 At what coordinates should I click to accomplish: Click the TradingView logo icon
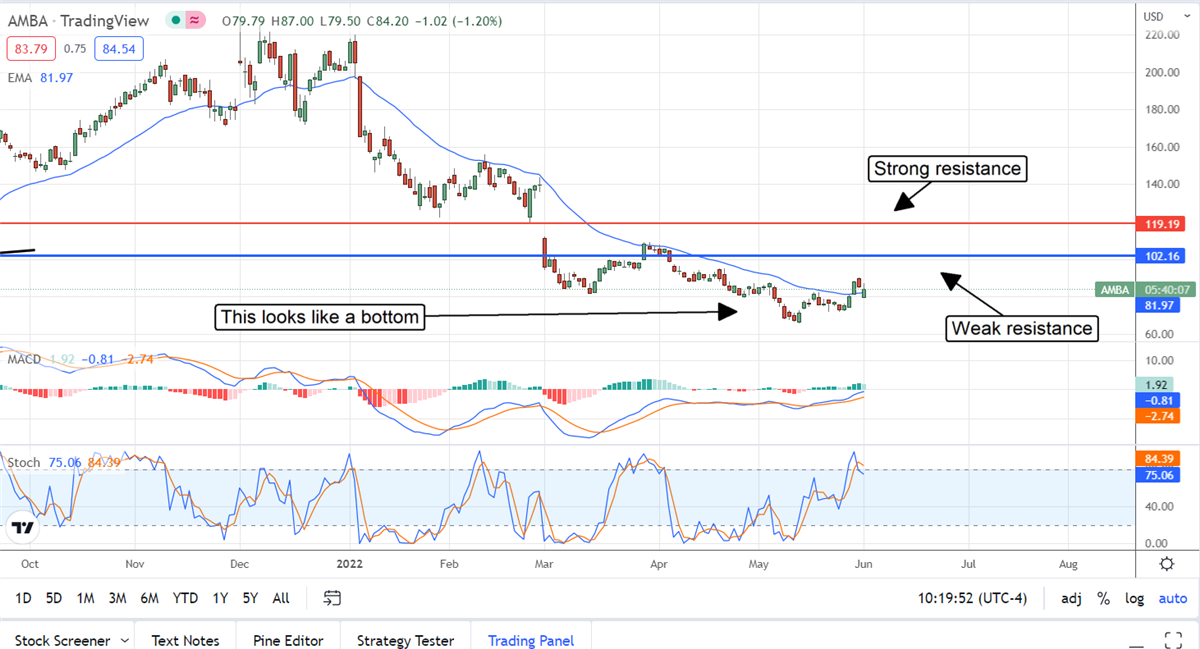click(x=25, y=527)
